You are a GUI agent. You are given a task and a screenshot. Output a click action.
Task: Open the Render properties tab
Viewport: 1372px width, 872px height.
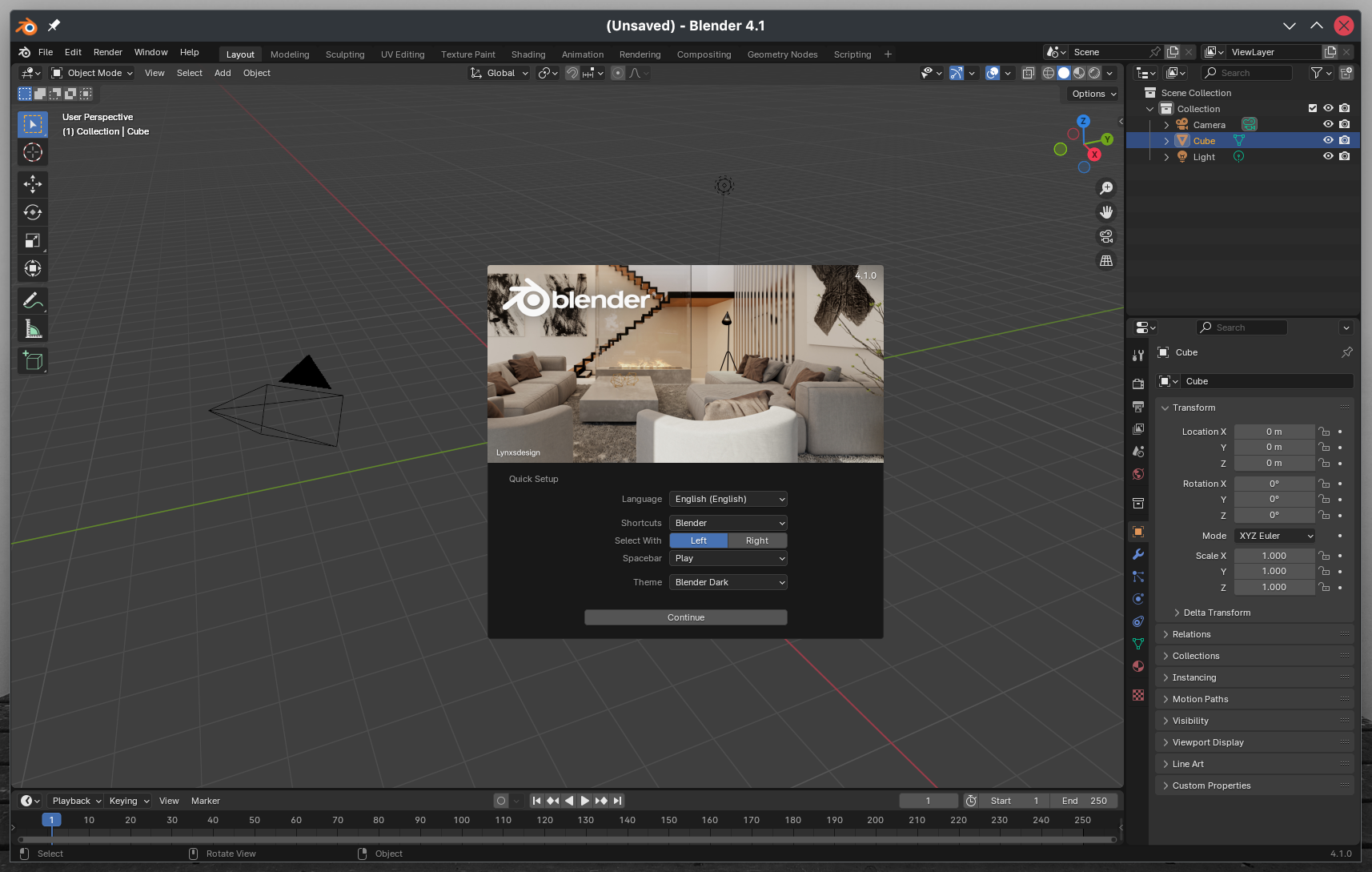pos(1138,384)
